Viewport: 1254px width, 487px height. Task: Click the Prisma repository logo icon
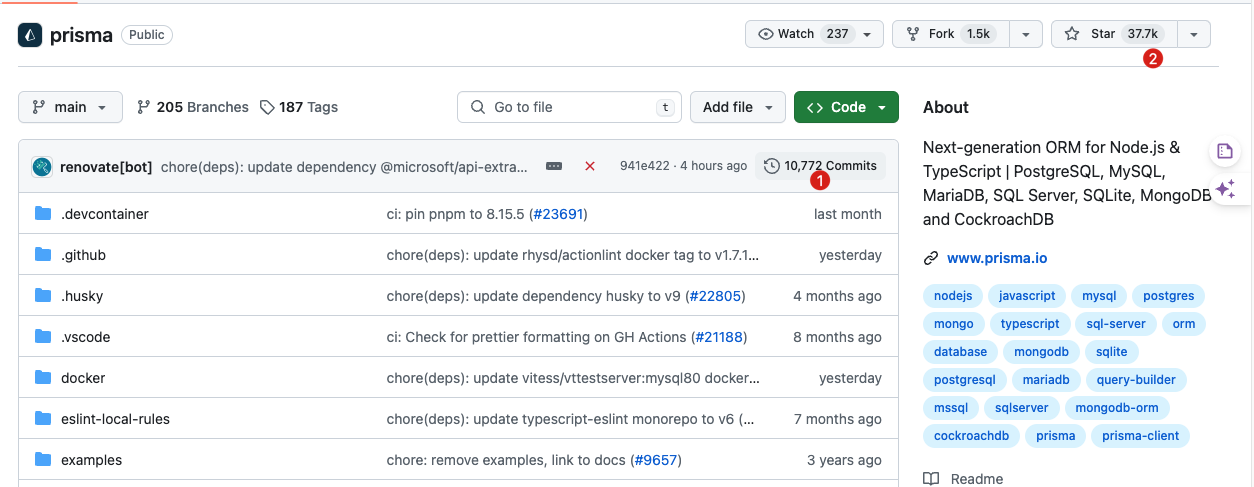coord(30,35)
